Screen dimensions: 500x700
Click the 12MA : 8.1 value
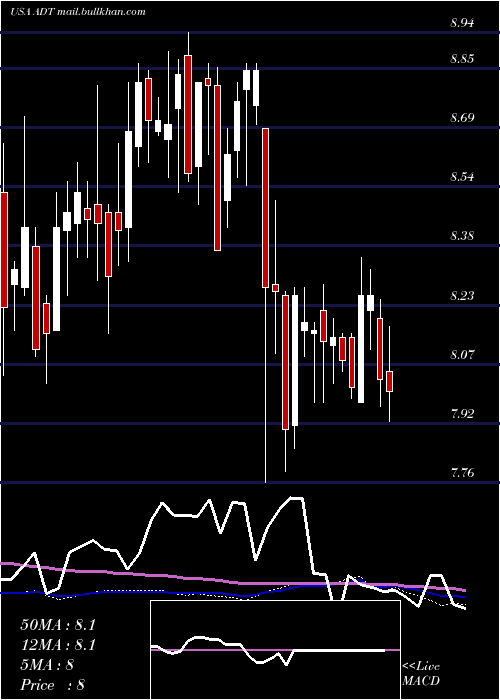coord(58,645)
